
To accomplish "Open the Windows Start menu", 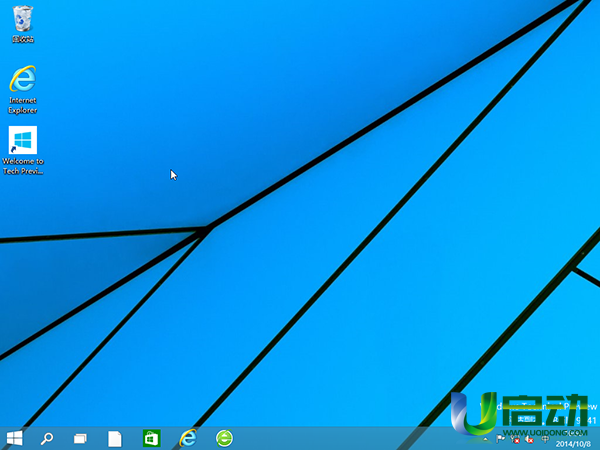I will tap(15, 438).
